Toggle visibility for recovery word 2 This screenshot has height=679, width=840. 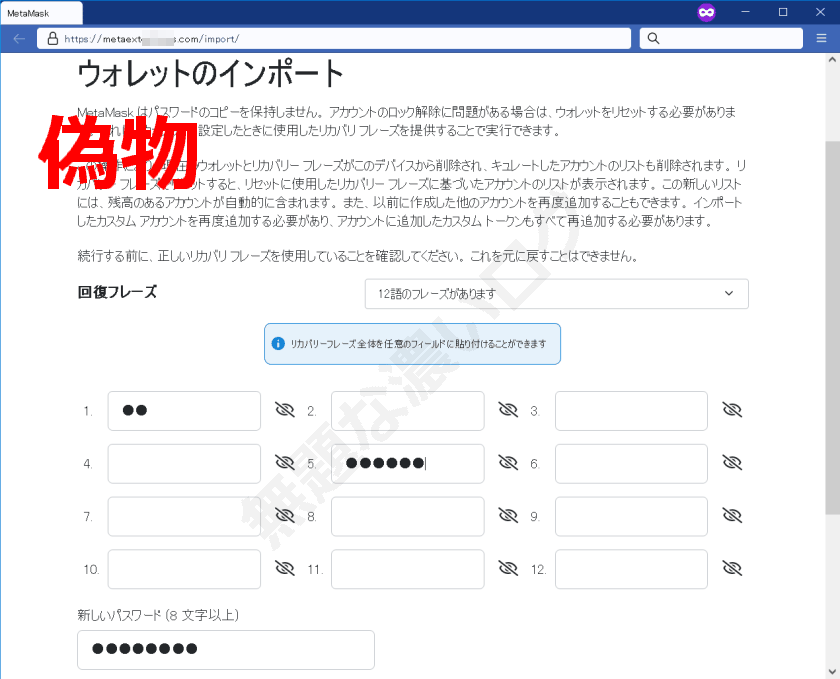508,410
